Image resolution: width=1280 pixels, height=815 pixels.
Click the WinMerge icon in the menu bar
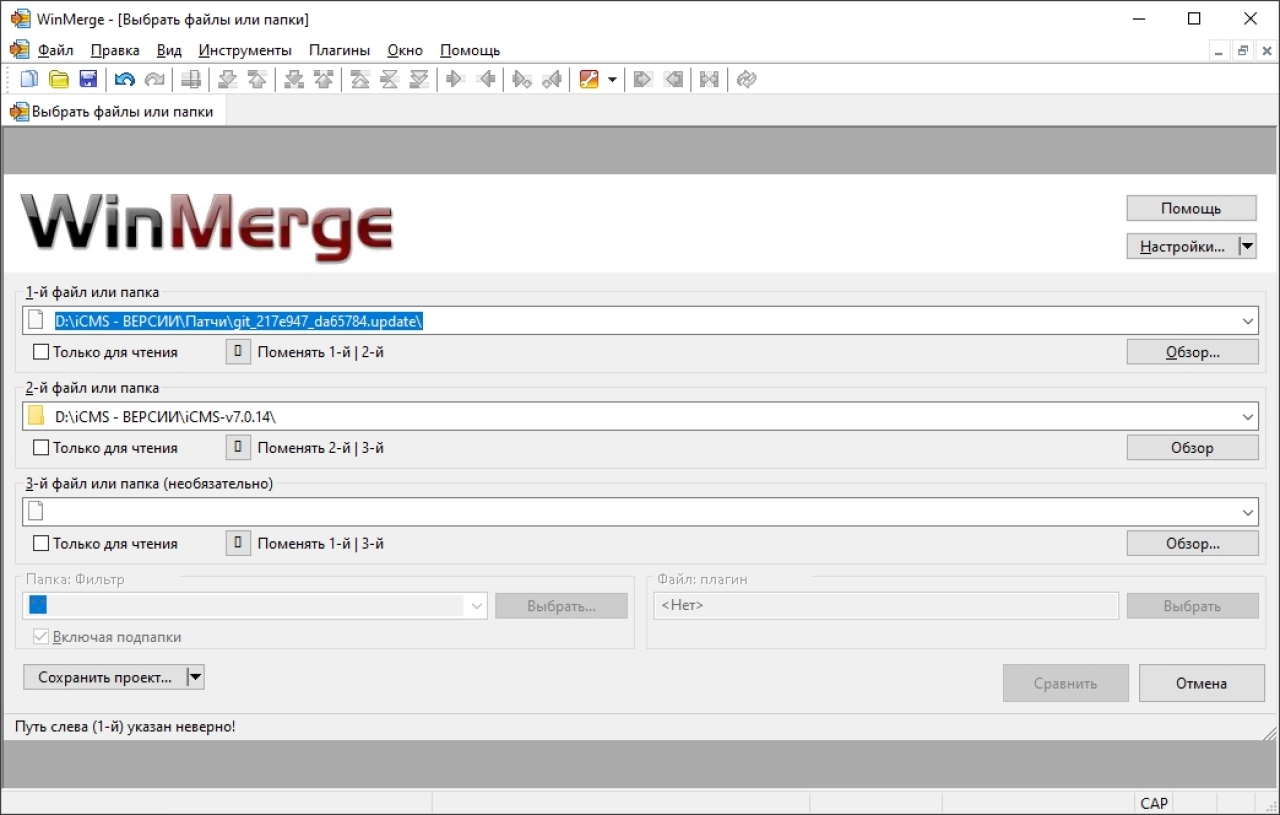click(x=19, y=50)
